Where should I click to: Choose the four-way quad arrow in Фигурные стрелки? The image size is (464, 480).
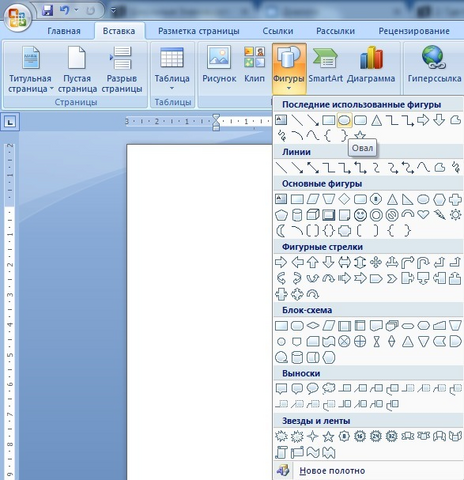coord(376,262)
